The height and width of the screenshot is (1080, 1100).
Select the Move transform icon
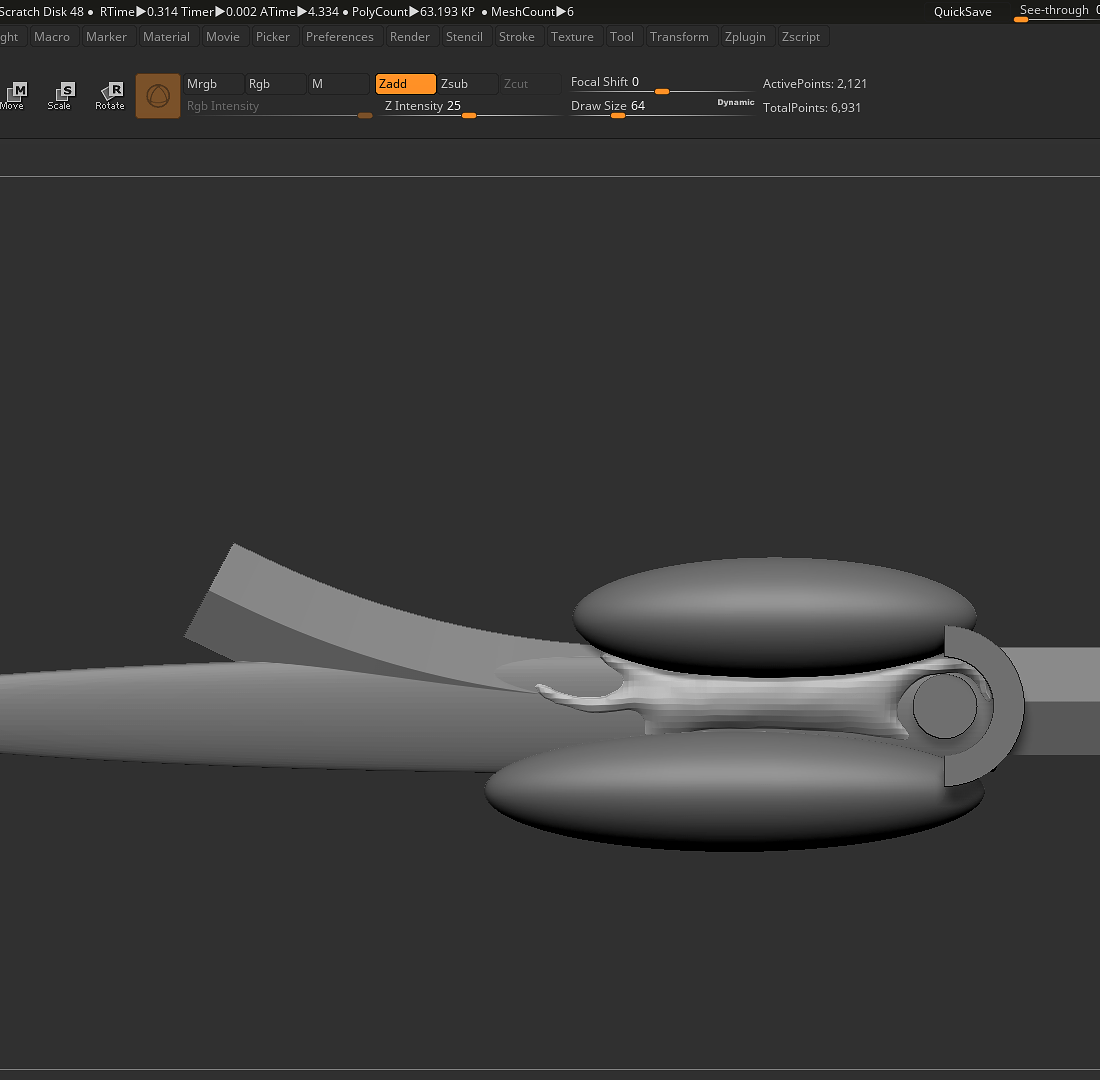click(x=13, y=95)
